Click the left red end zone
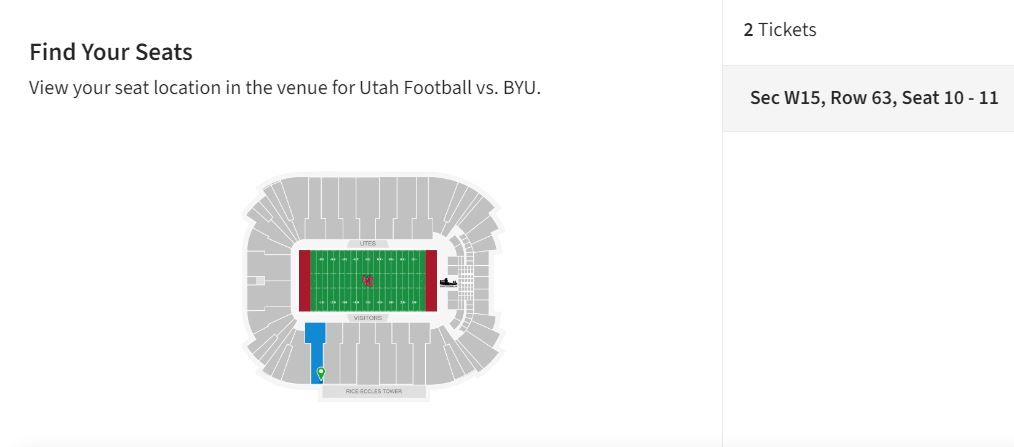This screenshot has width=1014, height=447. (x=304, y=281)
